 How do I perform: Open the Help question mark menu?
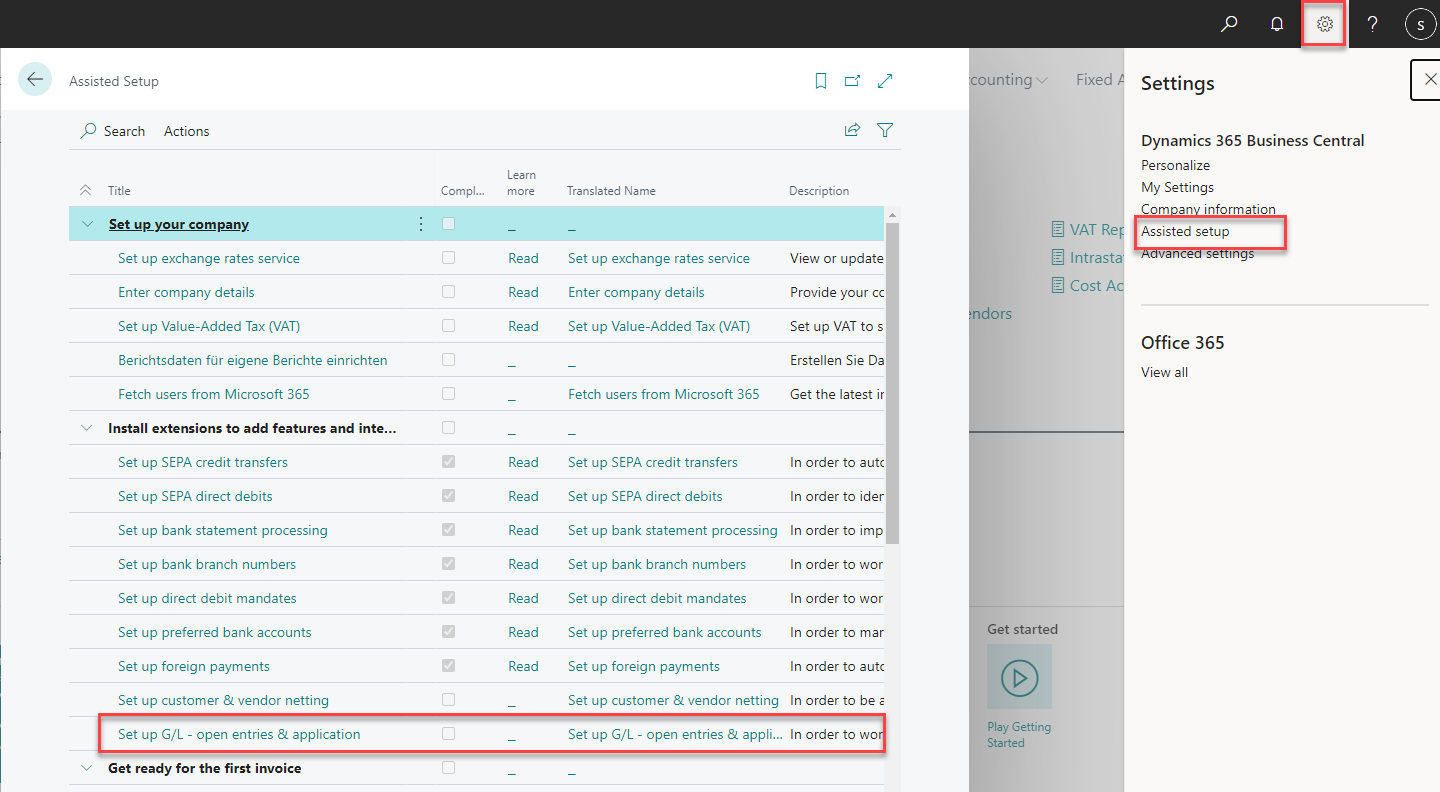point(1371,23)
